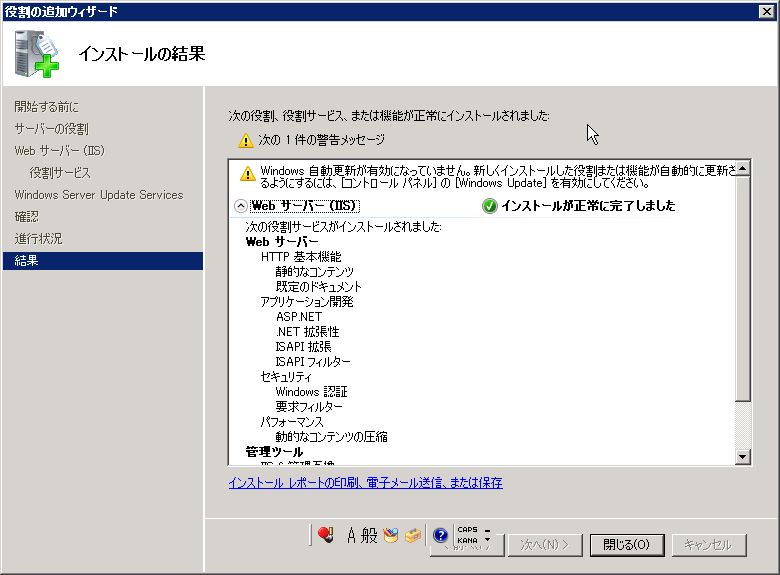Open インストール レポートの印刷、電子メール送信、または保存 link

coord(365,482)
